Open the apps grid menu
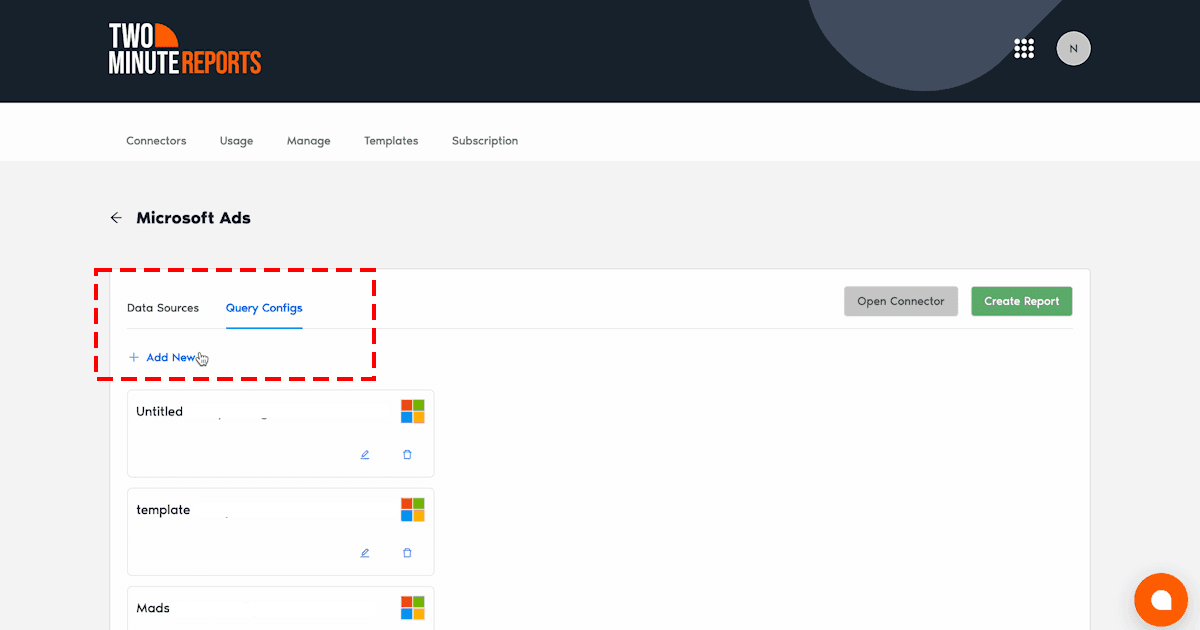 point(1023,49)
